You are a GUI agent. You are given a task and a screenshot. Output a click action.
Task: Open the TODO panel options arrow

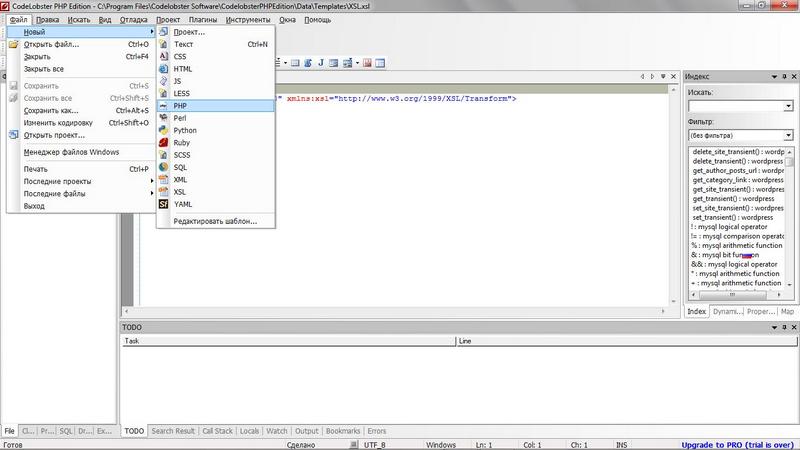pos(774,327)
